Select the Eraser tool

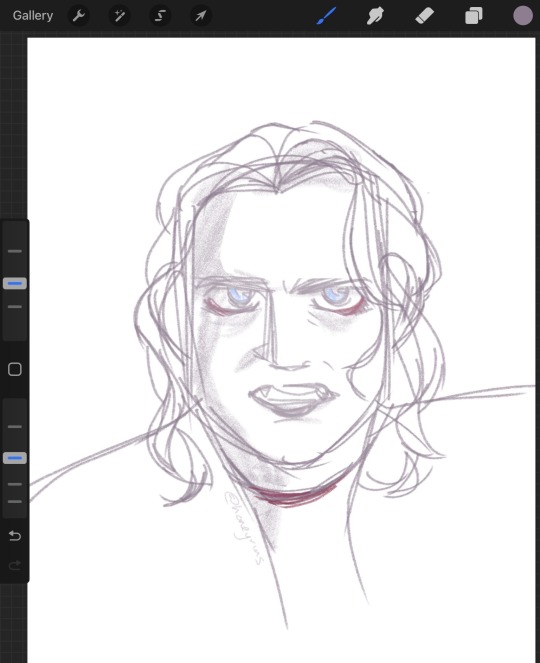425,16
